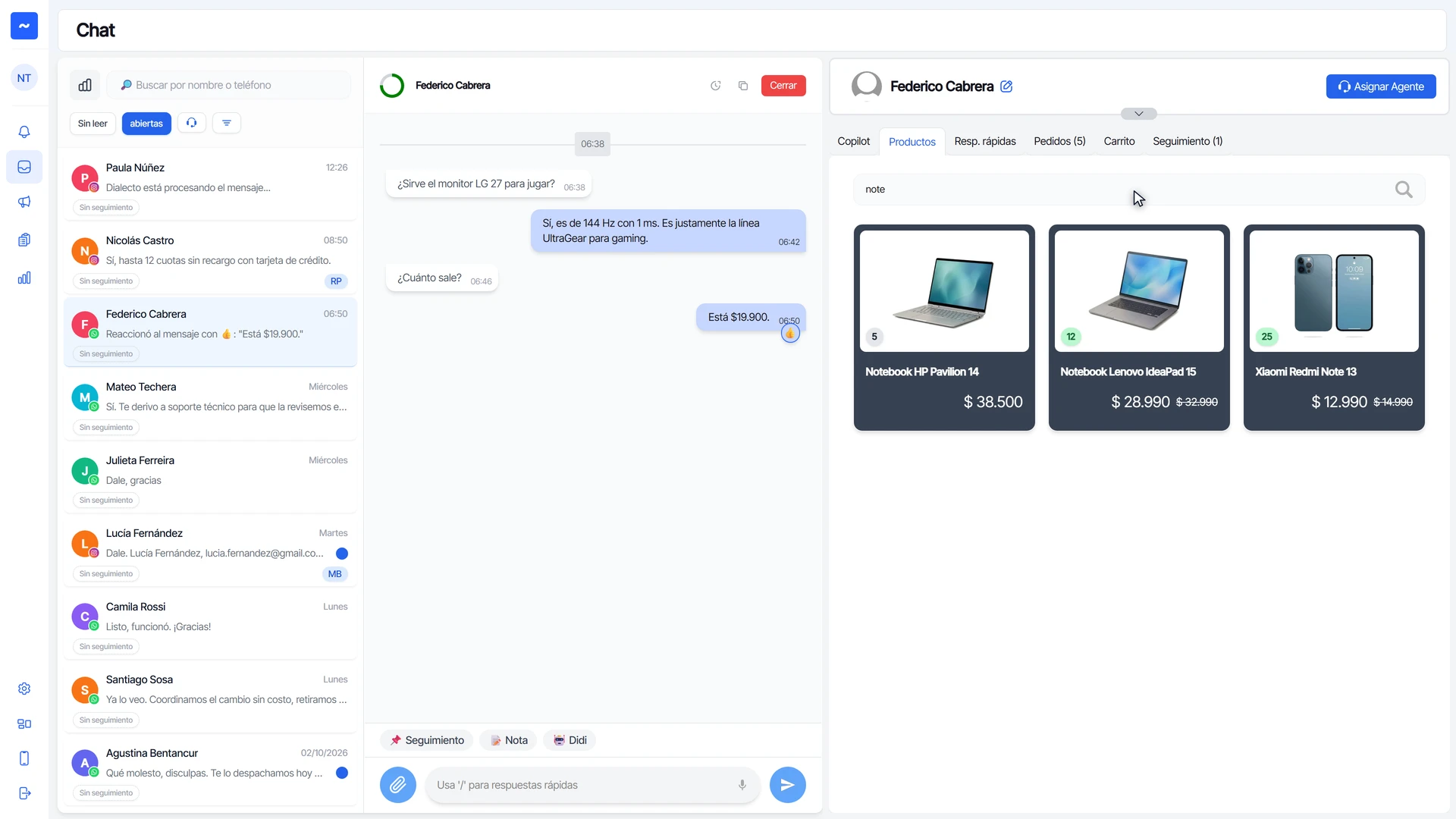
Task: Click the microphone icon in message box
Action: 742,785
